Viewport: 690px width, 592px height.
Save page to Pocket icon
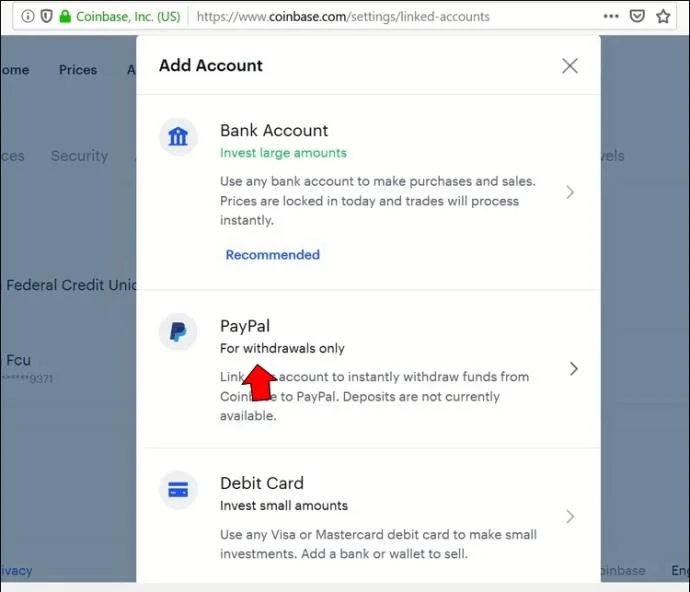(637, 16)
